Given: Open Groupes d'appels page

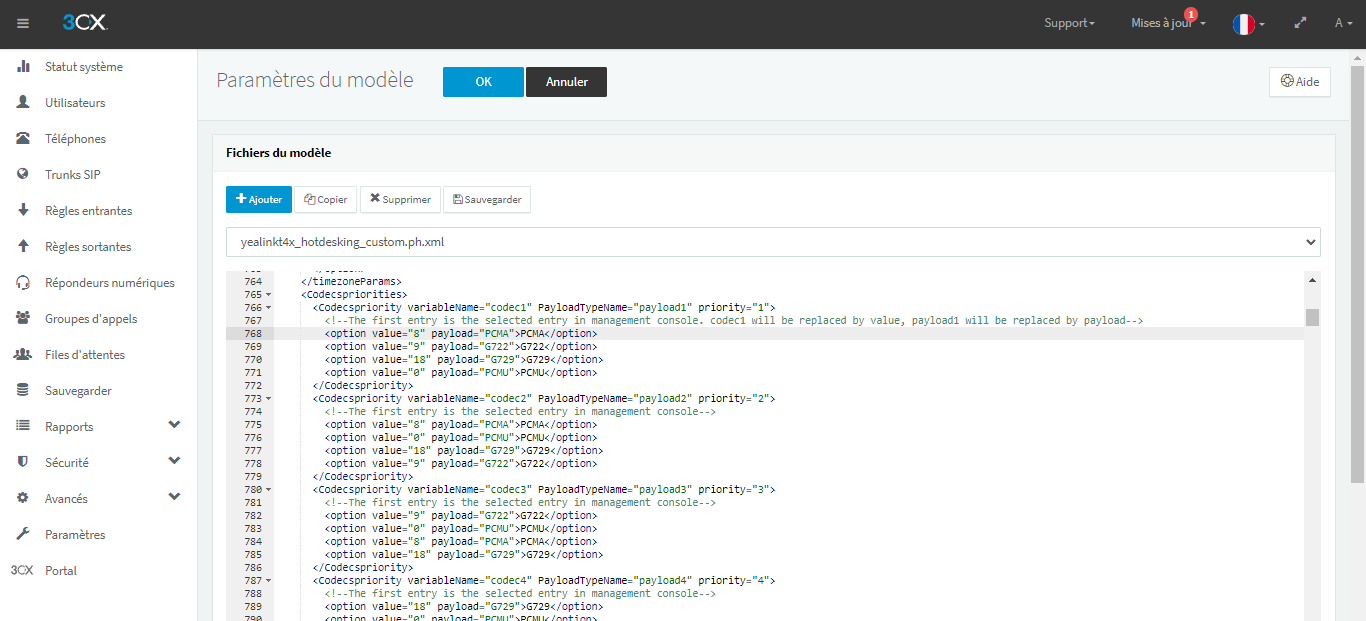Looking at the screenshot, I should pos(91,319).
